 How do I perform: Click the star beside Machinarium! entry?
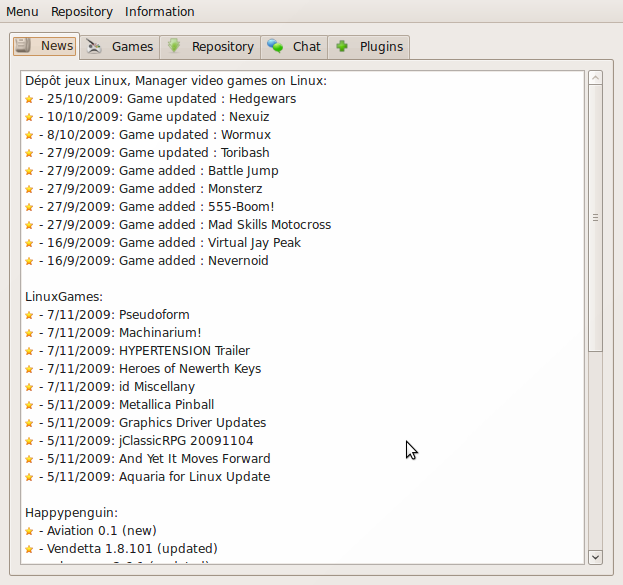29,333
